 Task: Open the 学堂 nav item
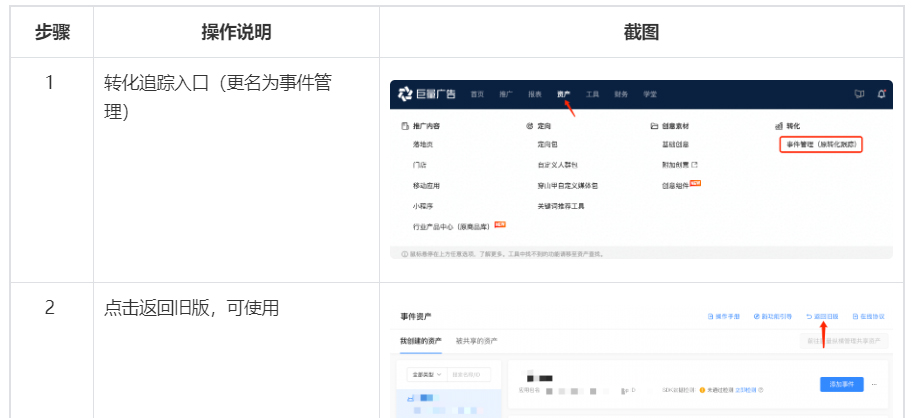tap(650, 94)
